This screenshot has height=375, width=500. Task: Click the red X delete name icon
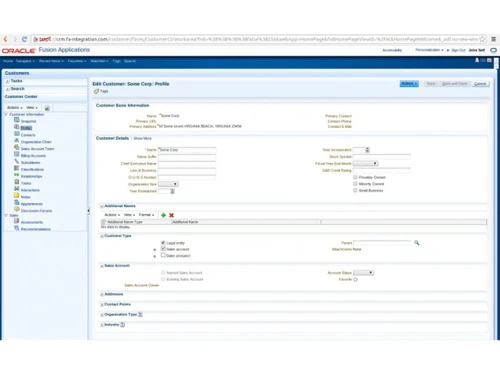pos(171,215)
